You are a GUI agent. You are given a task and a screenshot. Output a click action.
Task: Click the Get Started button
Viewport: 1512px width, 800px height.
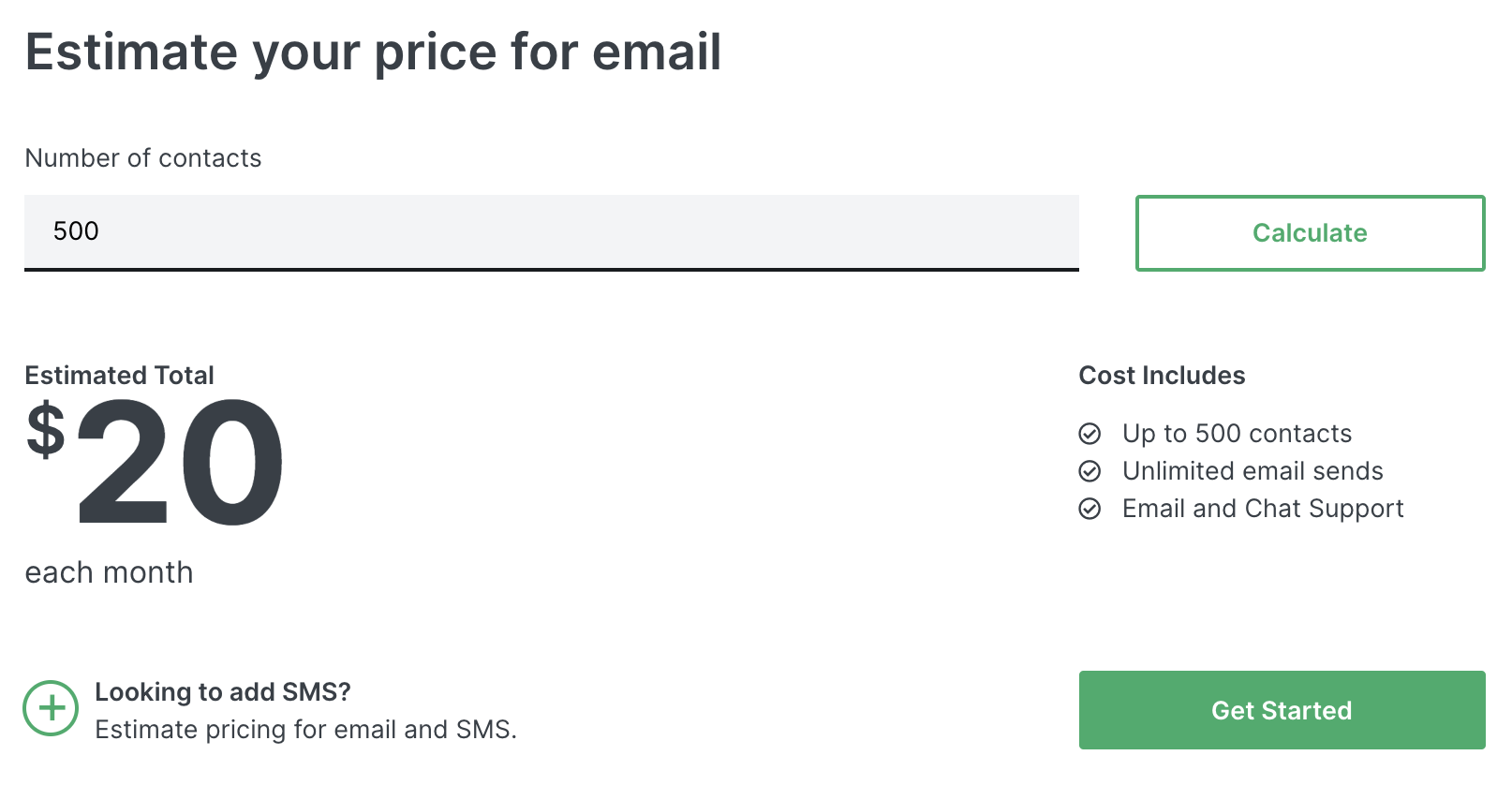point(1282,710)
